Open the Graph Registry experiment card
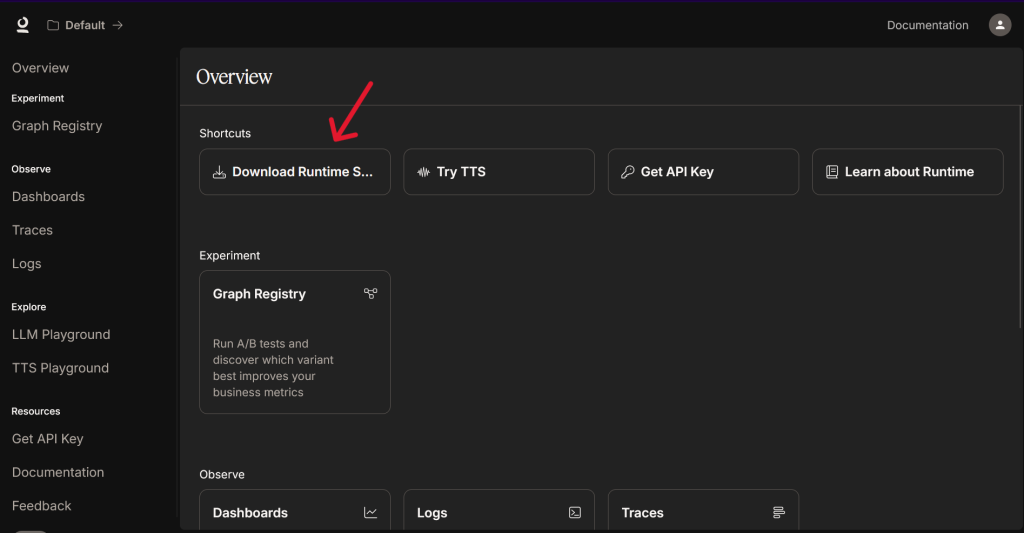The image size is (1024, 533). [294, 341]
